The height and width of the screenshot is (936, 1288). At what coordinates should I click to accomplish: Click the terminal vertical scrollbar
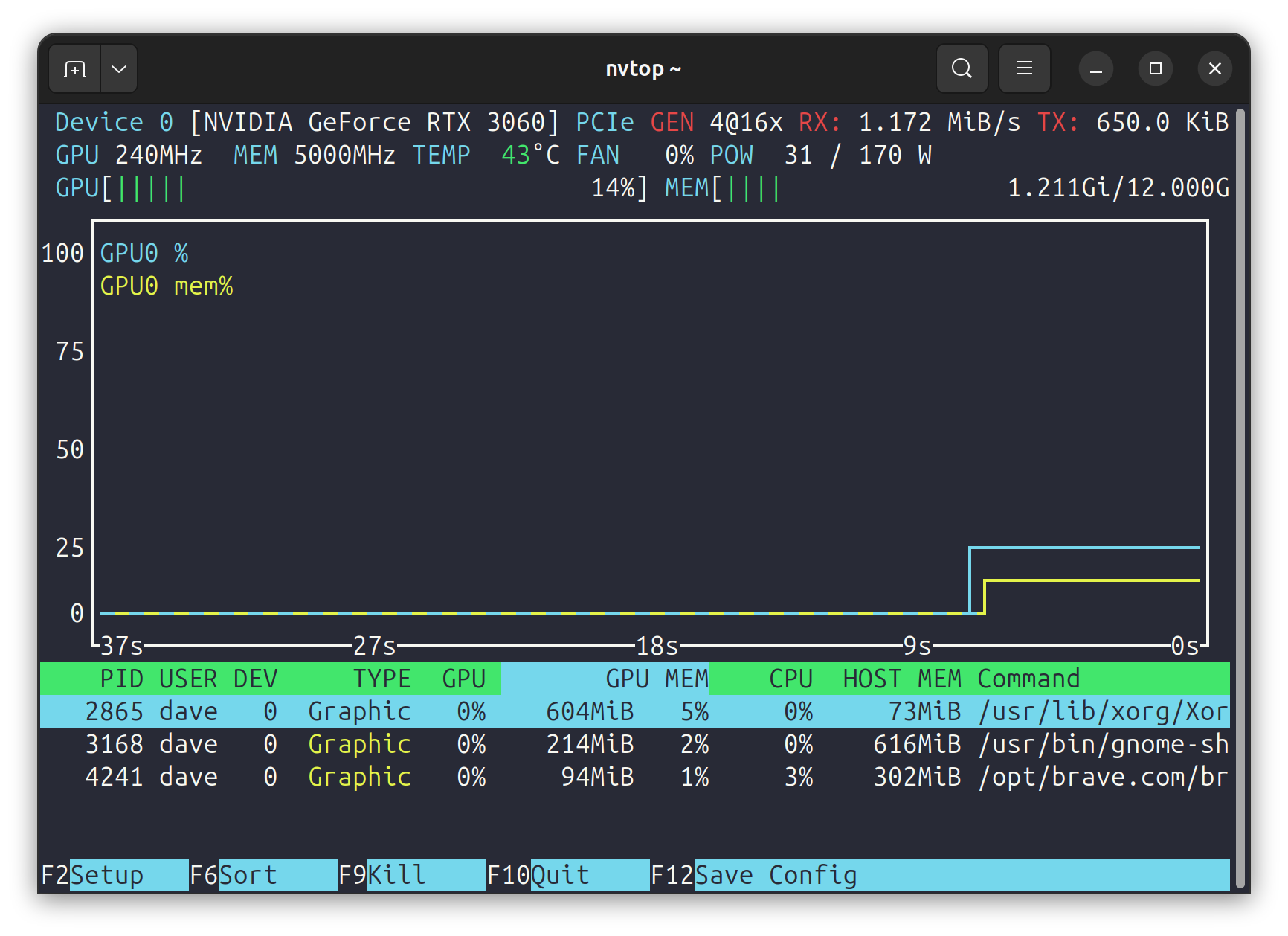[x=1240, y=499]
